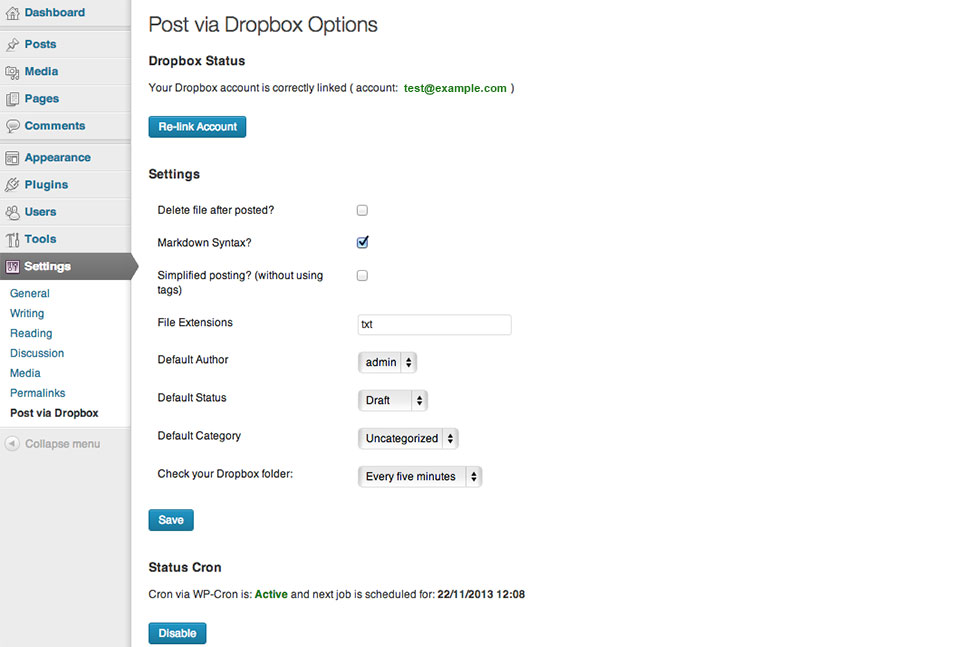Screen dimensions: 960x647
Task: Open the Posts menu
Action: tap(40, 44)
